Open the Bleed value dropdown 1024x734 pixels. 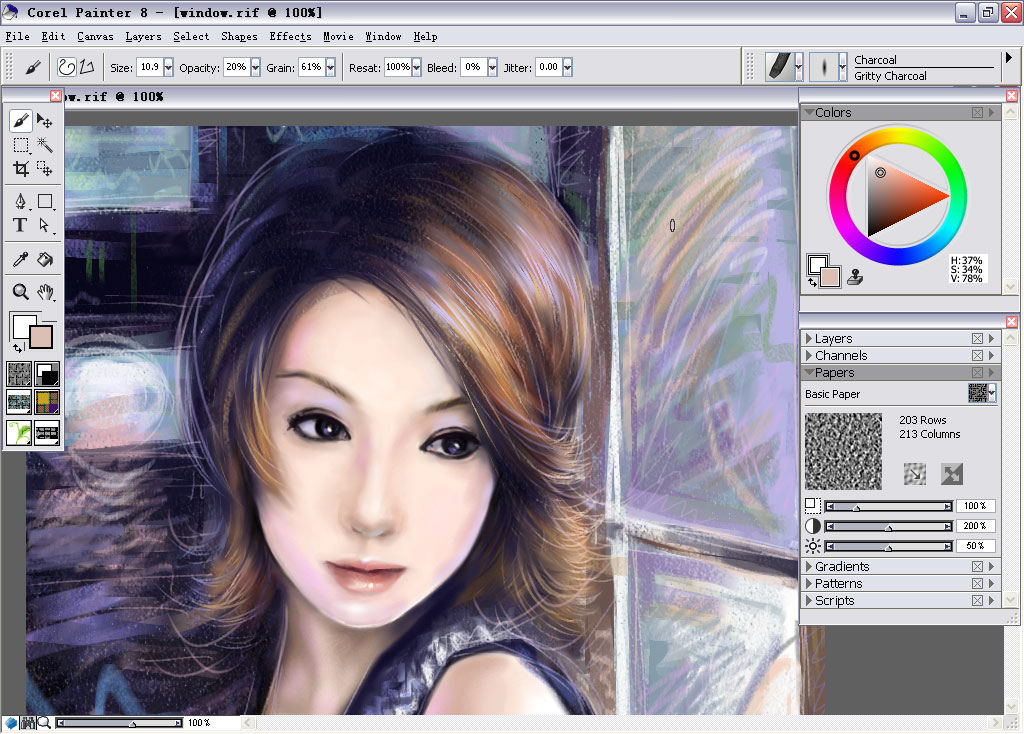click(492, 67)
